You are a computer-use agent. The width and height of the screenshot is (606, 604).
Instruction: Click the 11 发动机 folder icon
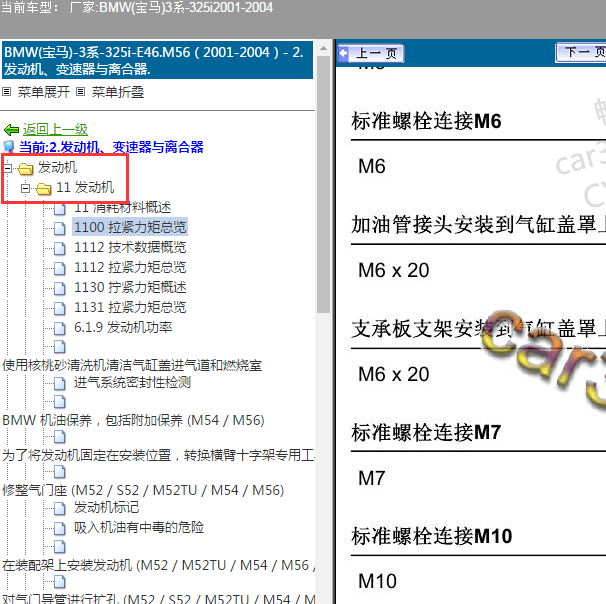pos(43,189)
